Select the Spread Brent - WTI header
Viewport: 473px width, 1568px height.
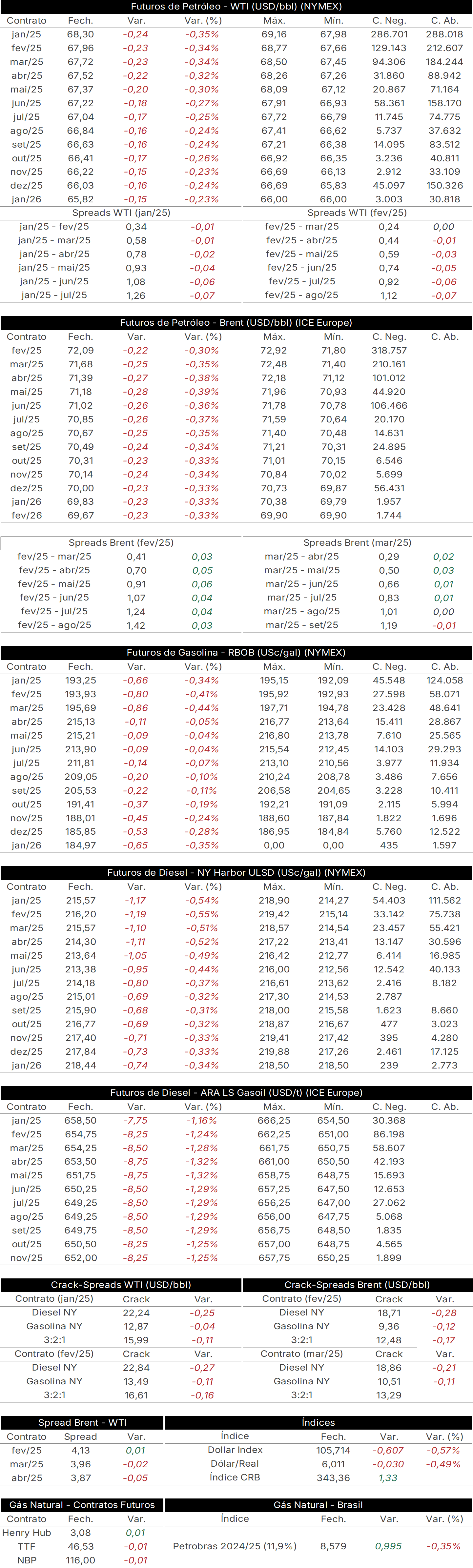point(82,1422)
